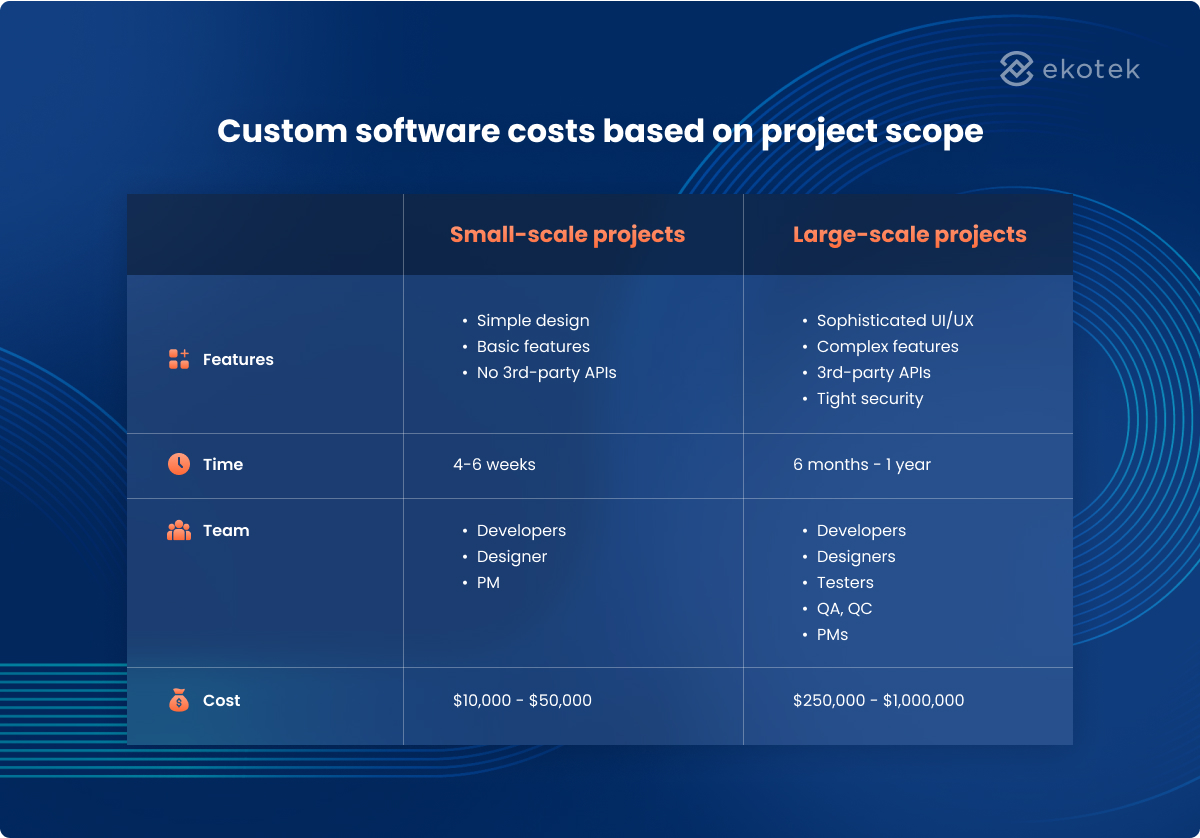This screenshot has height=838, width=1200.
Task: Select the Small-scale projects column header
Action: tap(568, 234)
